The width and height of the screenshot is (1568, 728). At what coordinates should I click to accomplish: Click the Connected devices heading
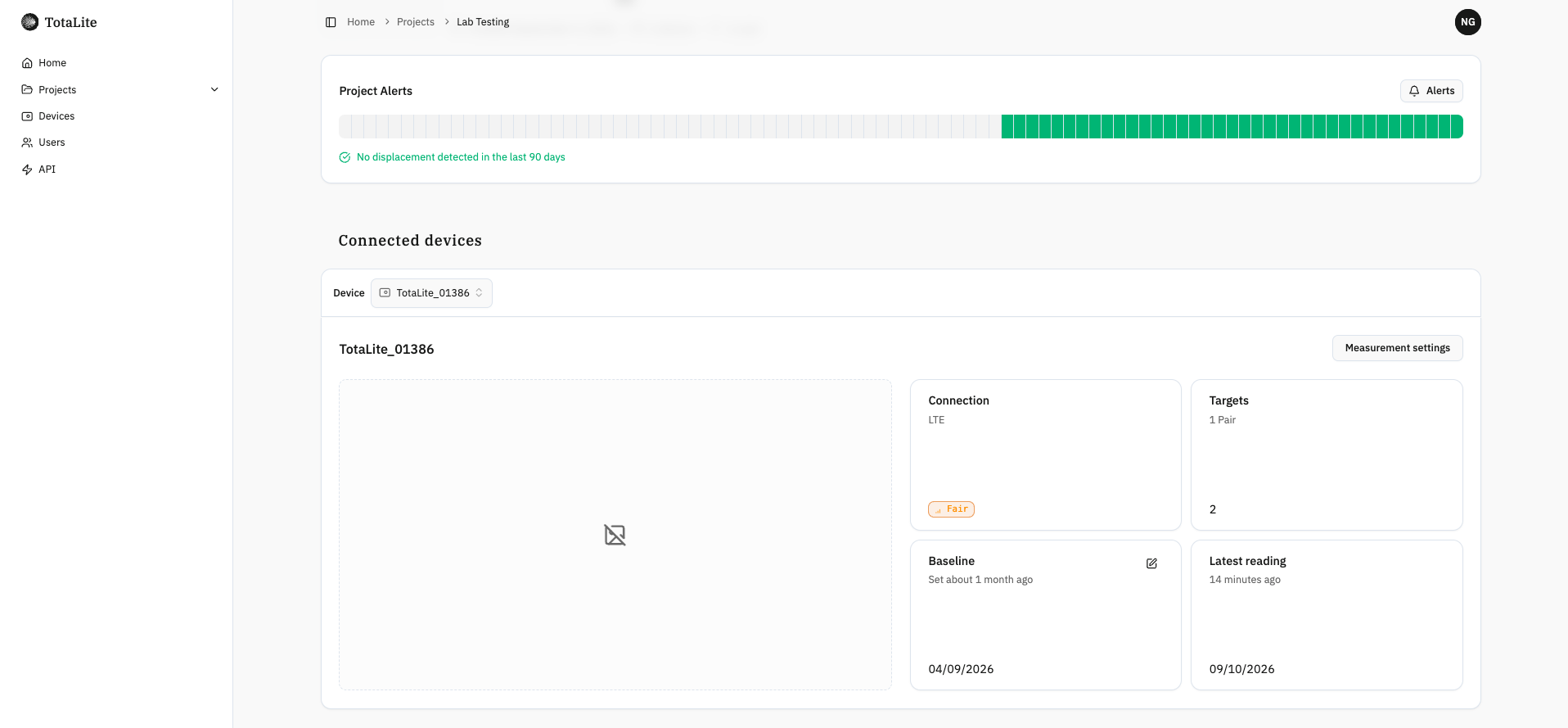(410, 241)
